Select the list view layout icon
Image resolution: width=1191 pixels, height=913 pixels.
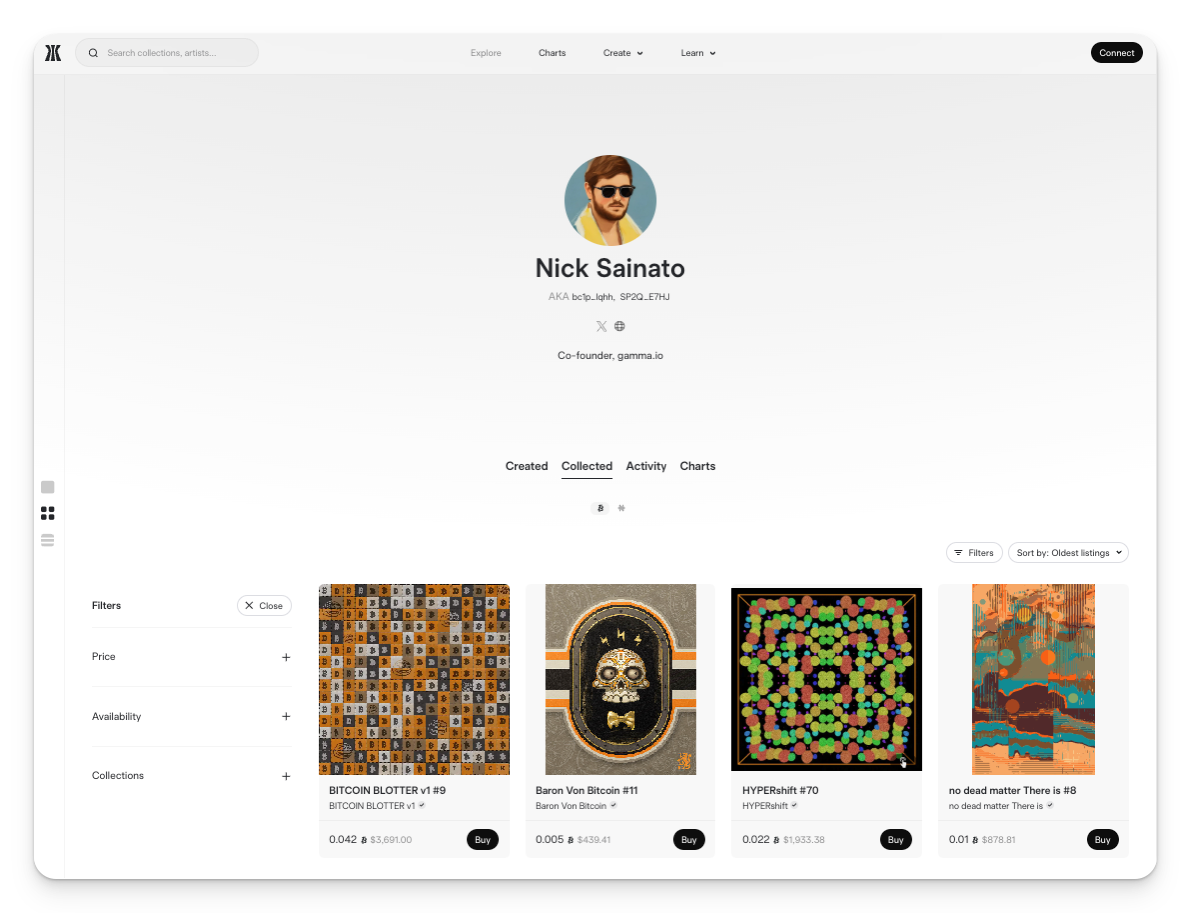pos(48,540)
